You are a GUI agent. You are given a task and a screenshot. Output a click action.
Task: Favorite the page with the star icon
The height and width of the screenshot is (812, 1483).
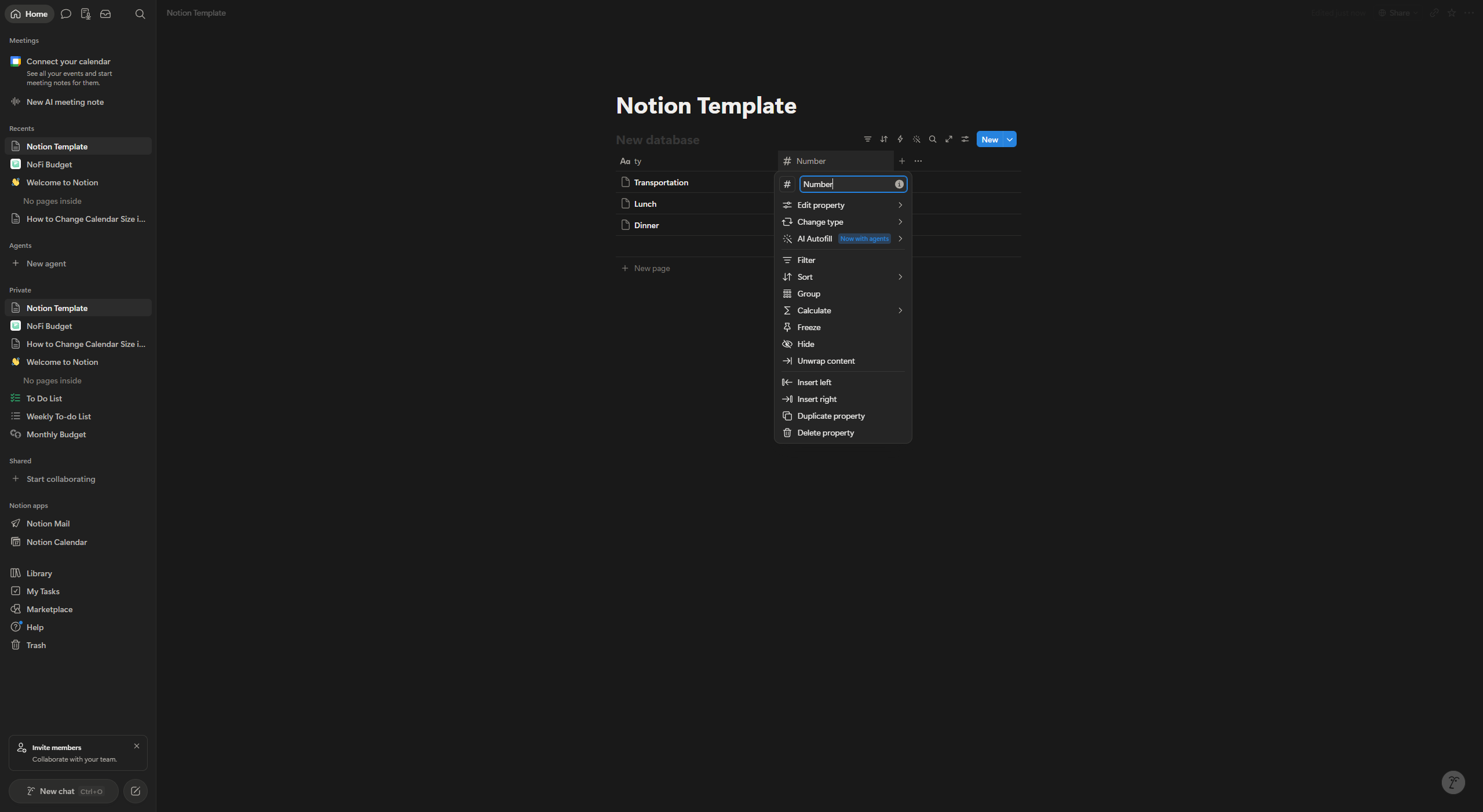tap(1451, 13)
